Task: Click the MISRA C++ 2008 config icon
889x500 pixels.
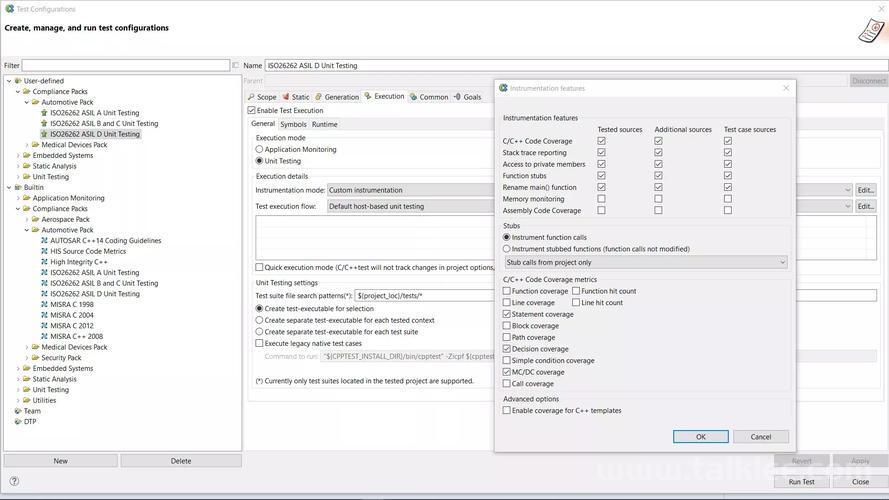Action: [44, 337]
